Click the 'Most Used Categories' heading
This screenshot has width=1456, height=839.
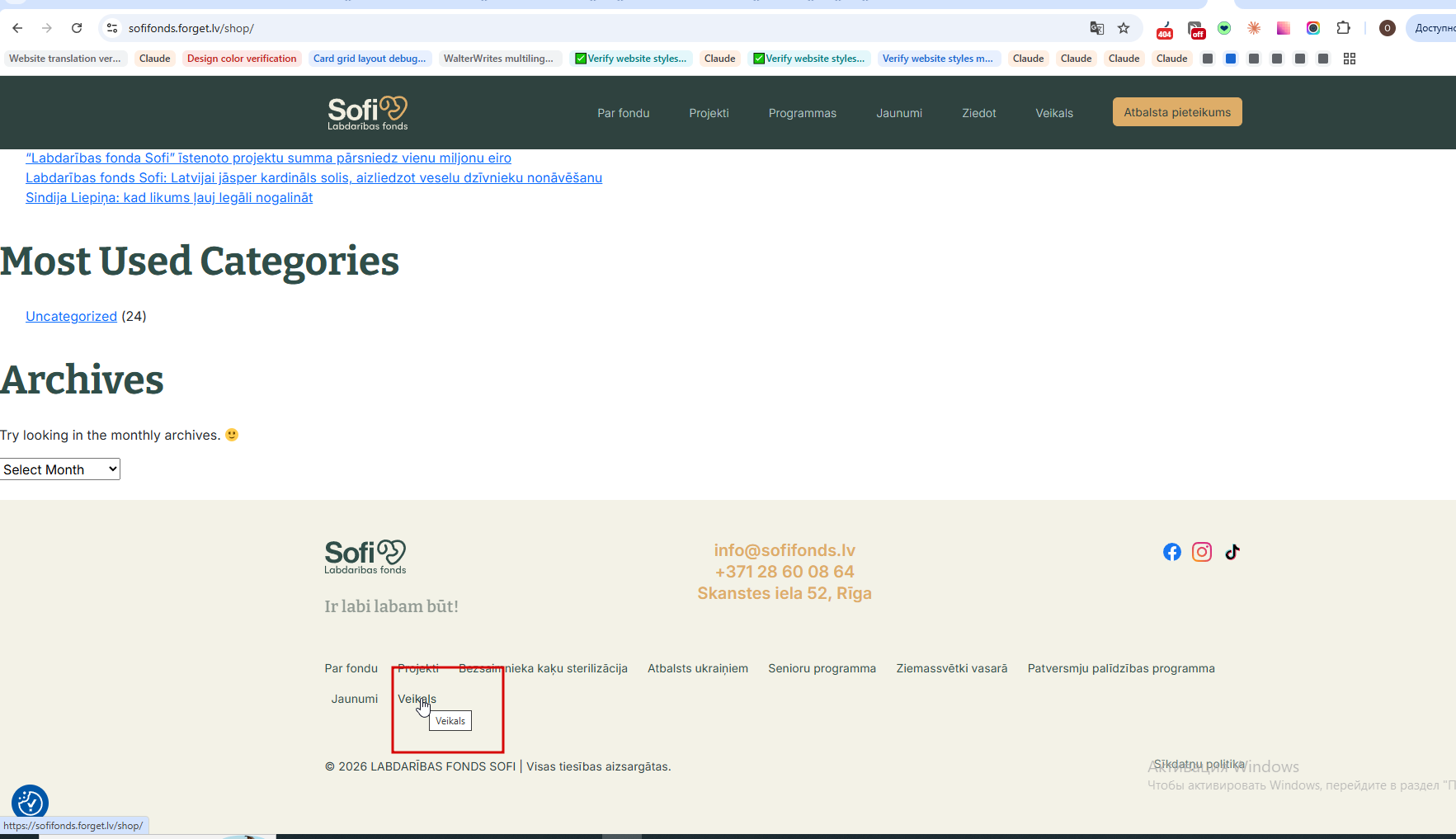tap(200, 262)
